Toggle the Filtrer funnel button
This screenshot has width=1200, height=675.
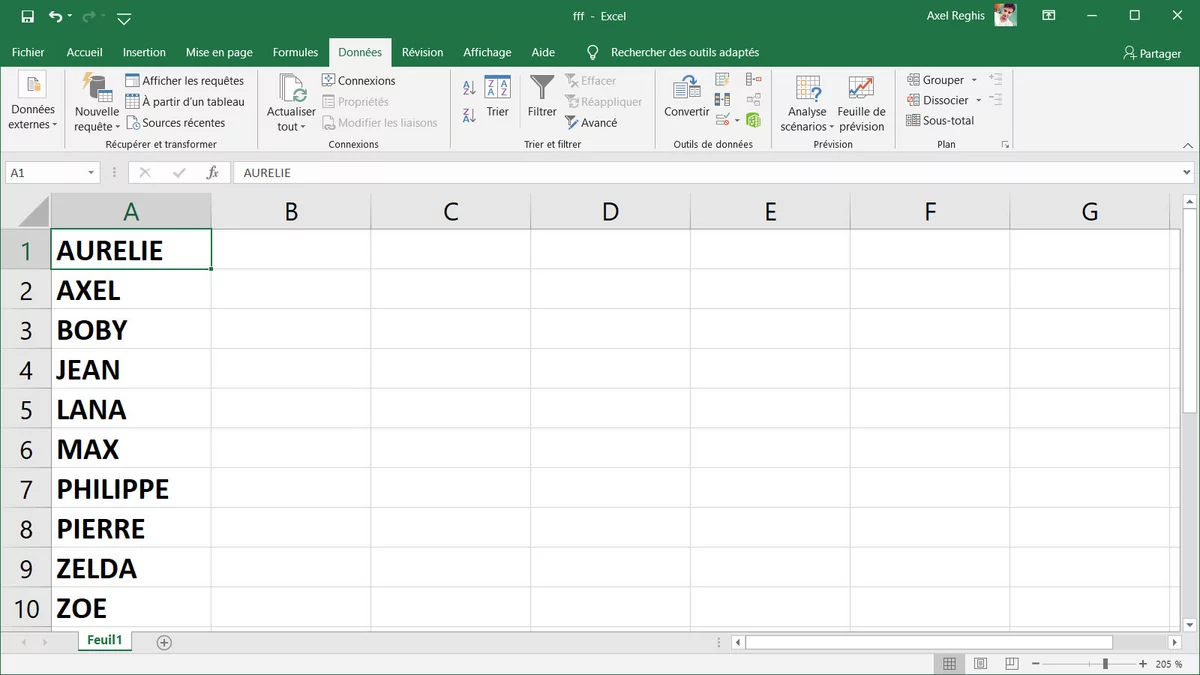(x=542, y=97)
